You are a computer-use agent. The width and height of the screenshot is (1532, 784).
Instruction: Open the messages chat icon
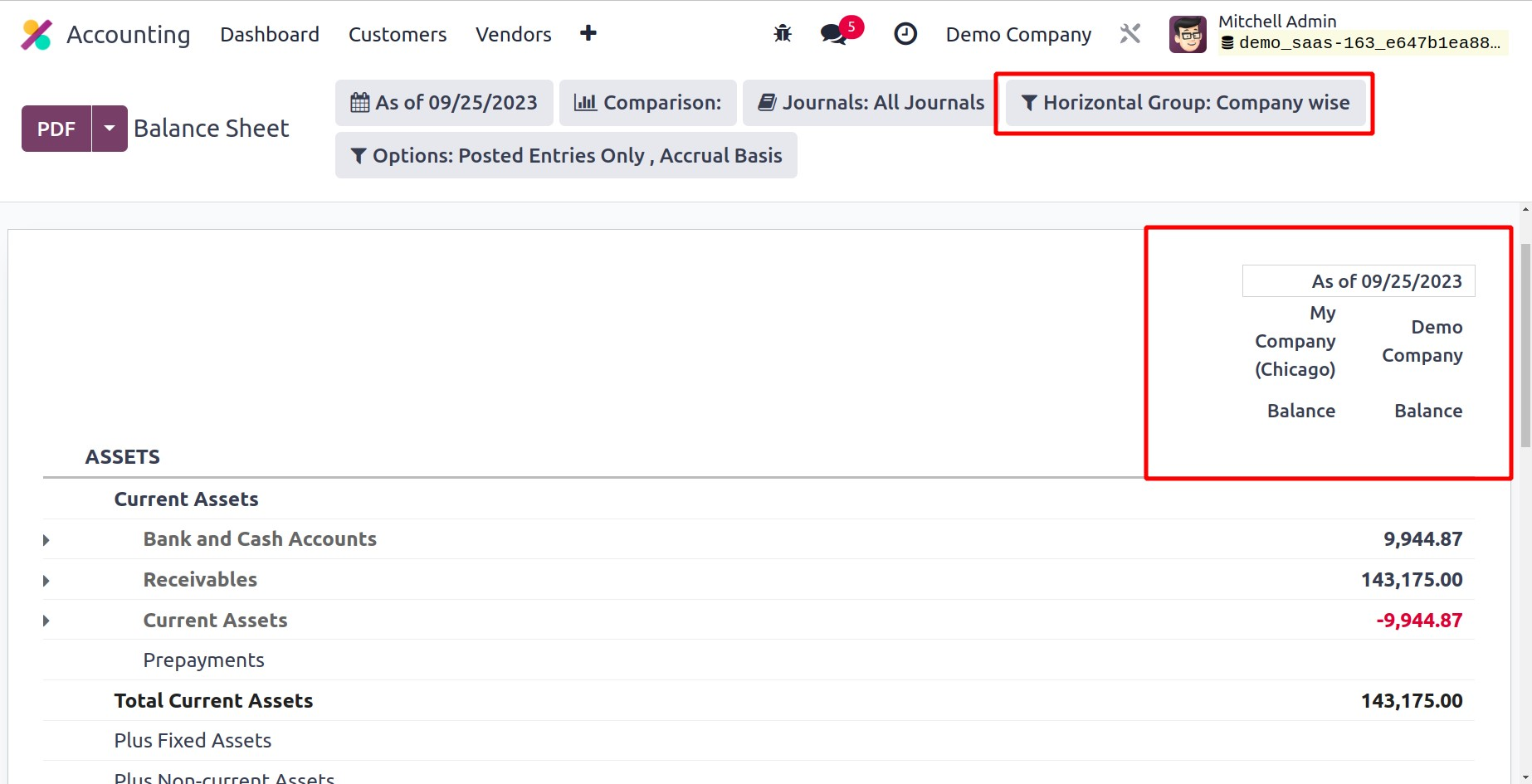pyautogui.click(x=833, y=34)
